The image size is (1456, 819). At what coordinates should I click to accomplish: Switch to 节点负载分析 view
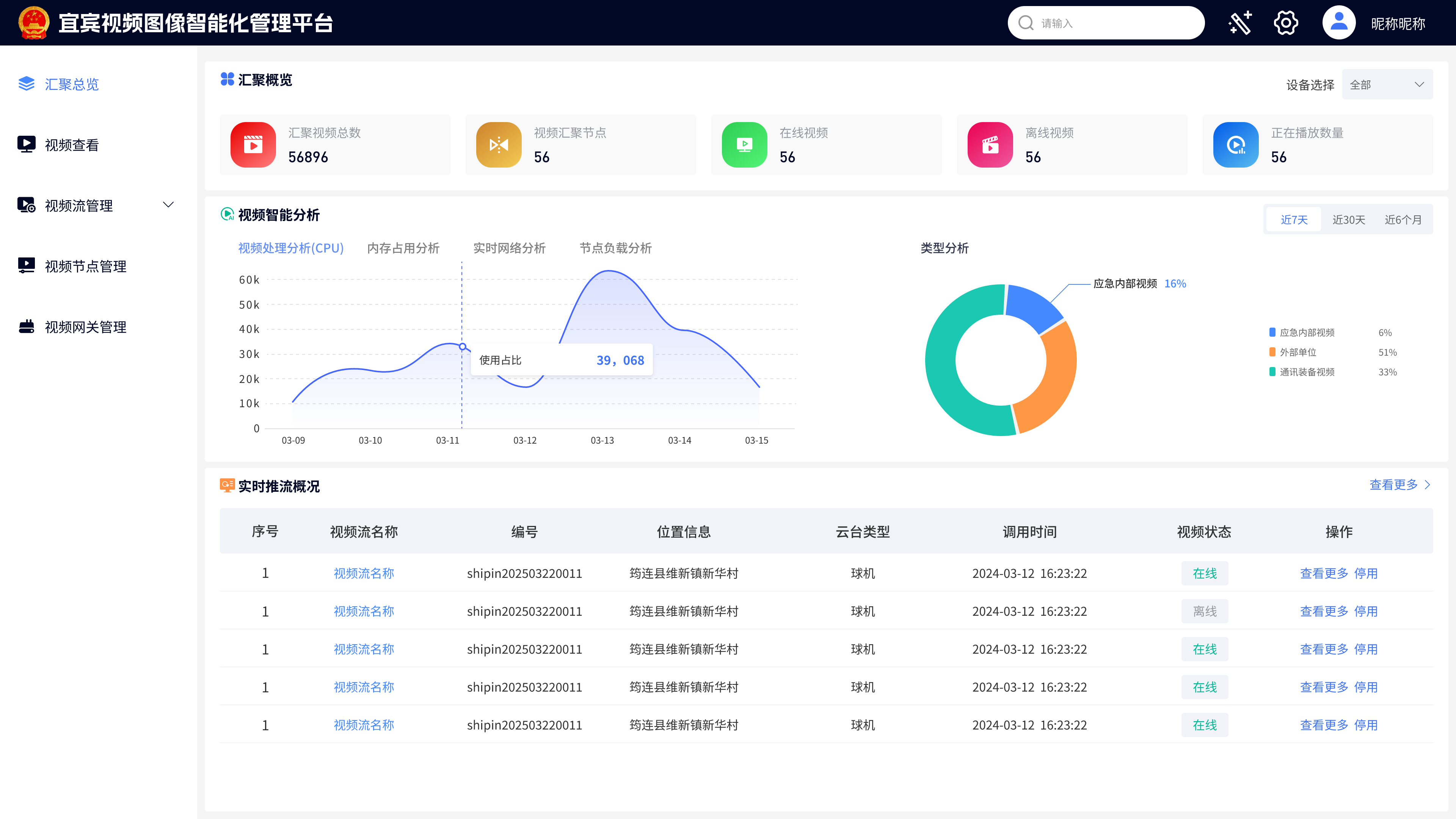[615, 248]
